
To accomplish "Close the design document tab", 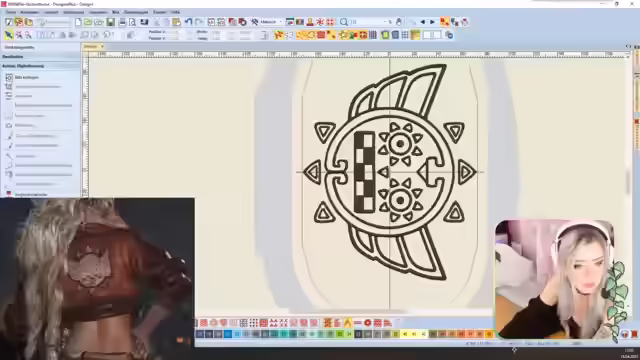I will [102, 47].
